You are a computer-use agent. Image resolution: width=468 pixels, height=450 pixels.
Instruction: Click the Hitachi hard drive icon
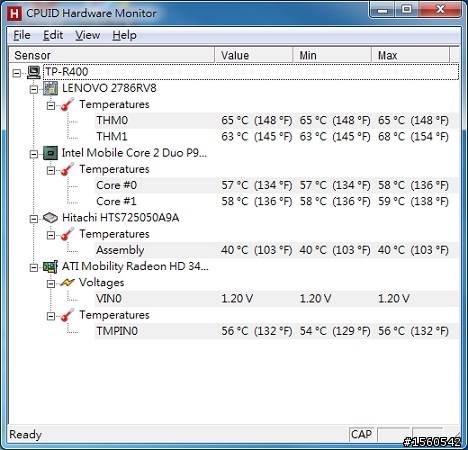[50, 218]
